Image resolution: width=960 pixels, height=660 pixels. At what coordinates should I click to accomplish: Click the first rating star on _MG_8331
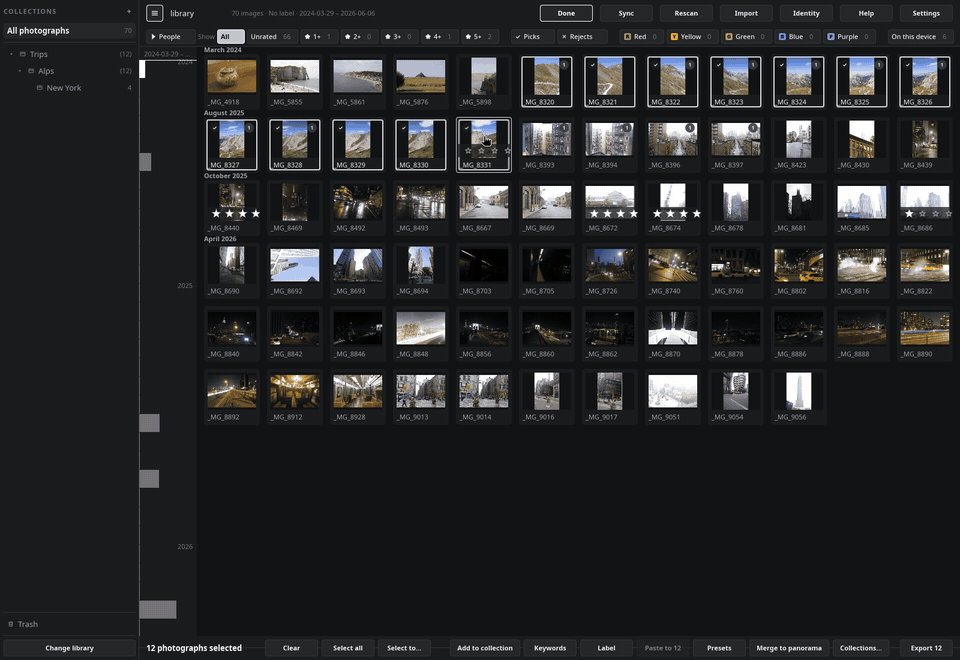(x=468, y=151)
